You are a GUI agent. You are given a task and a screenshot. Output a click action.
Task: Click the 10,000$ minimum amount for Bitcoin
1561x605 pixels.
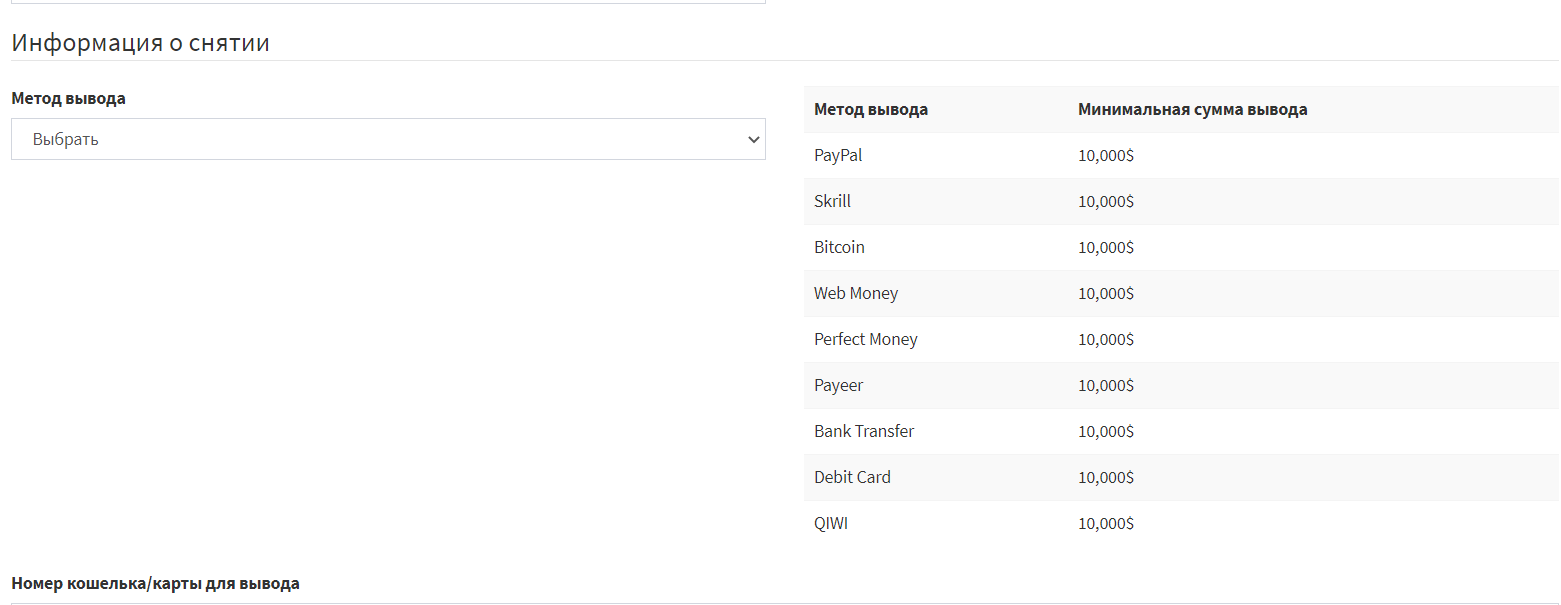(1105, 248)
